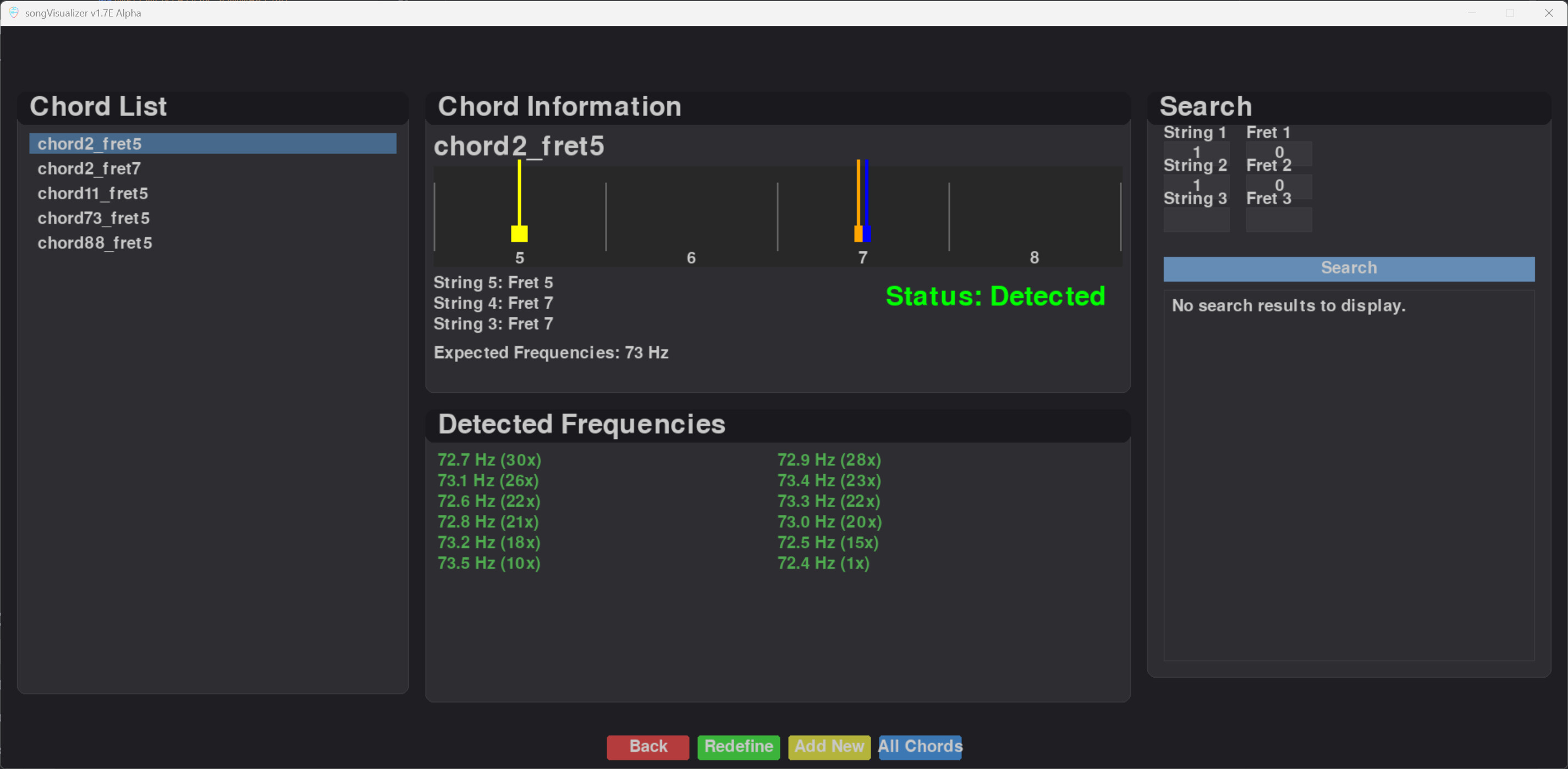
Task: Select chord2_fret7 from the Chord List
Action: pyautogui.click(x=90, y=169)
